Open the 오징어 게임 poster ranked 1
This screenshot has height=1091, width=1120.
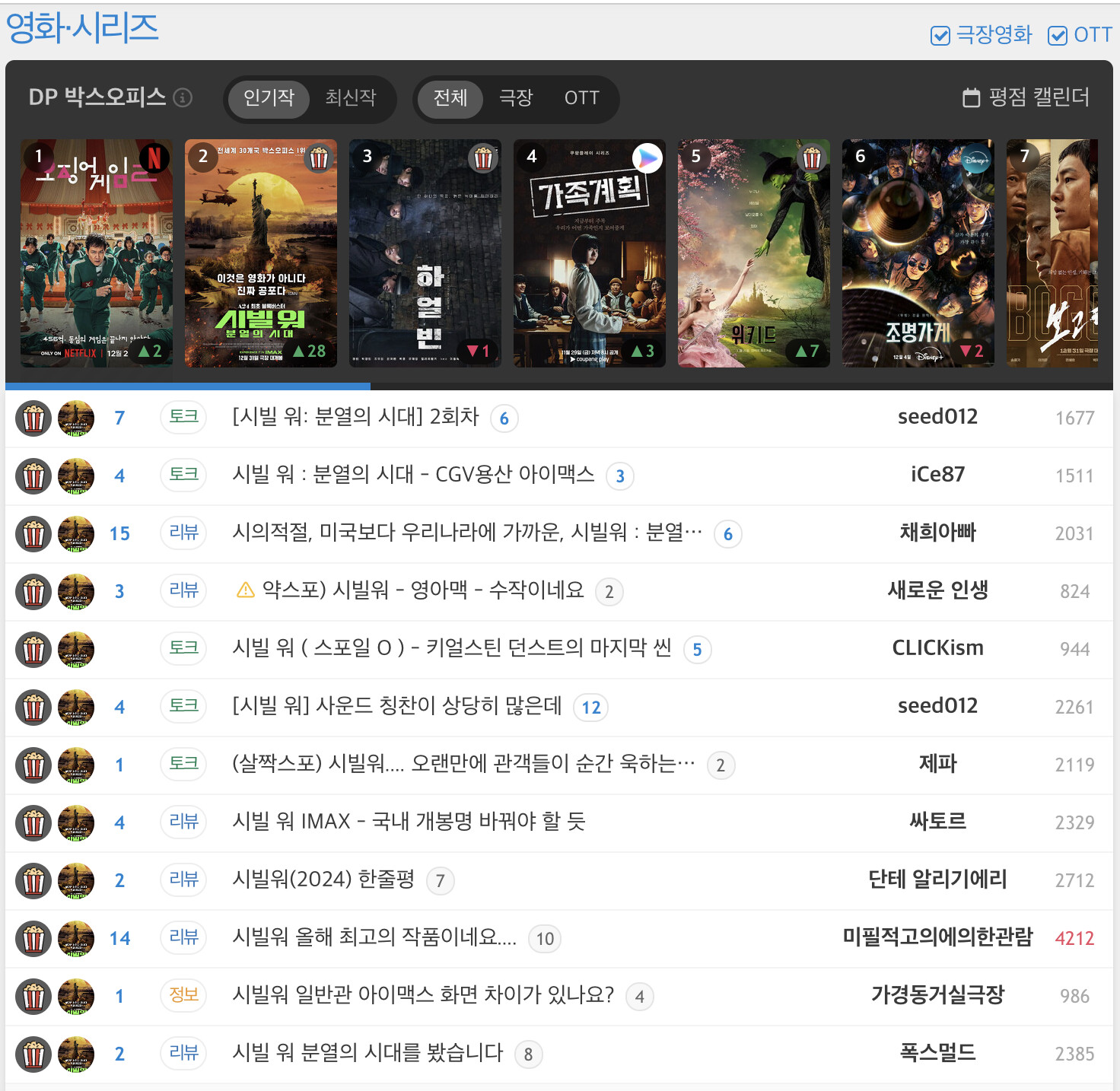tap(97, 253)
